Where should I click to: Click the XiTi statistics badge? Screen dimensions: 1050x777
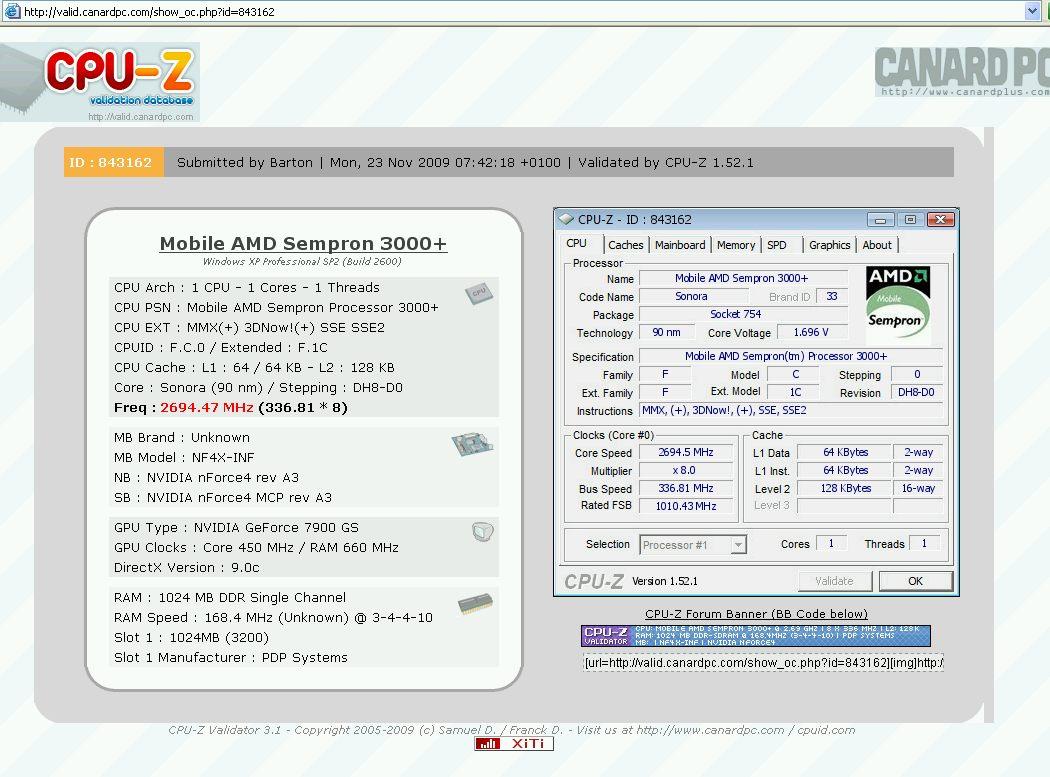point(514,744)
